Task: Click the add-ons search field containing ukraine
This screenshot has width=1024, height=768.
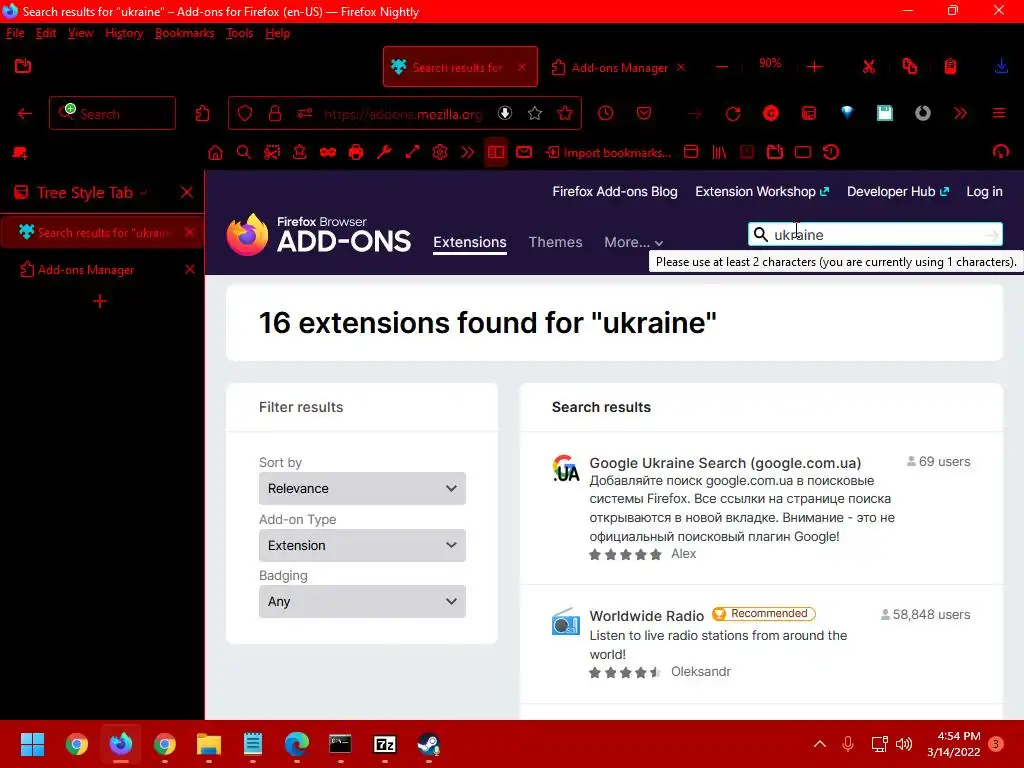Action: point(875,234)
